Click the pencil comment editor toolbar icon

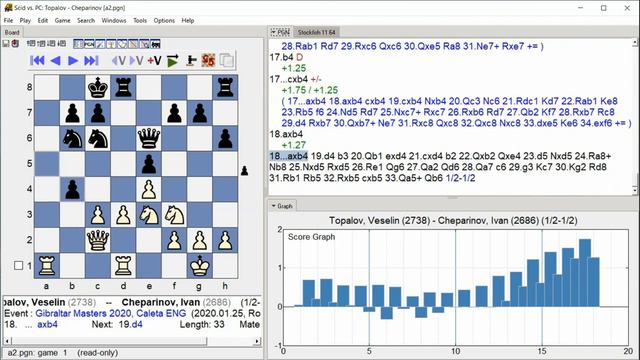[x=100, y=44]
